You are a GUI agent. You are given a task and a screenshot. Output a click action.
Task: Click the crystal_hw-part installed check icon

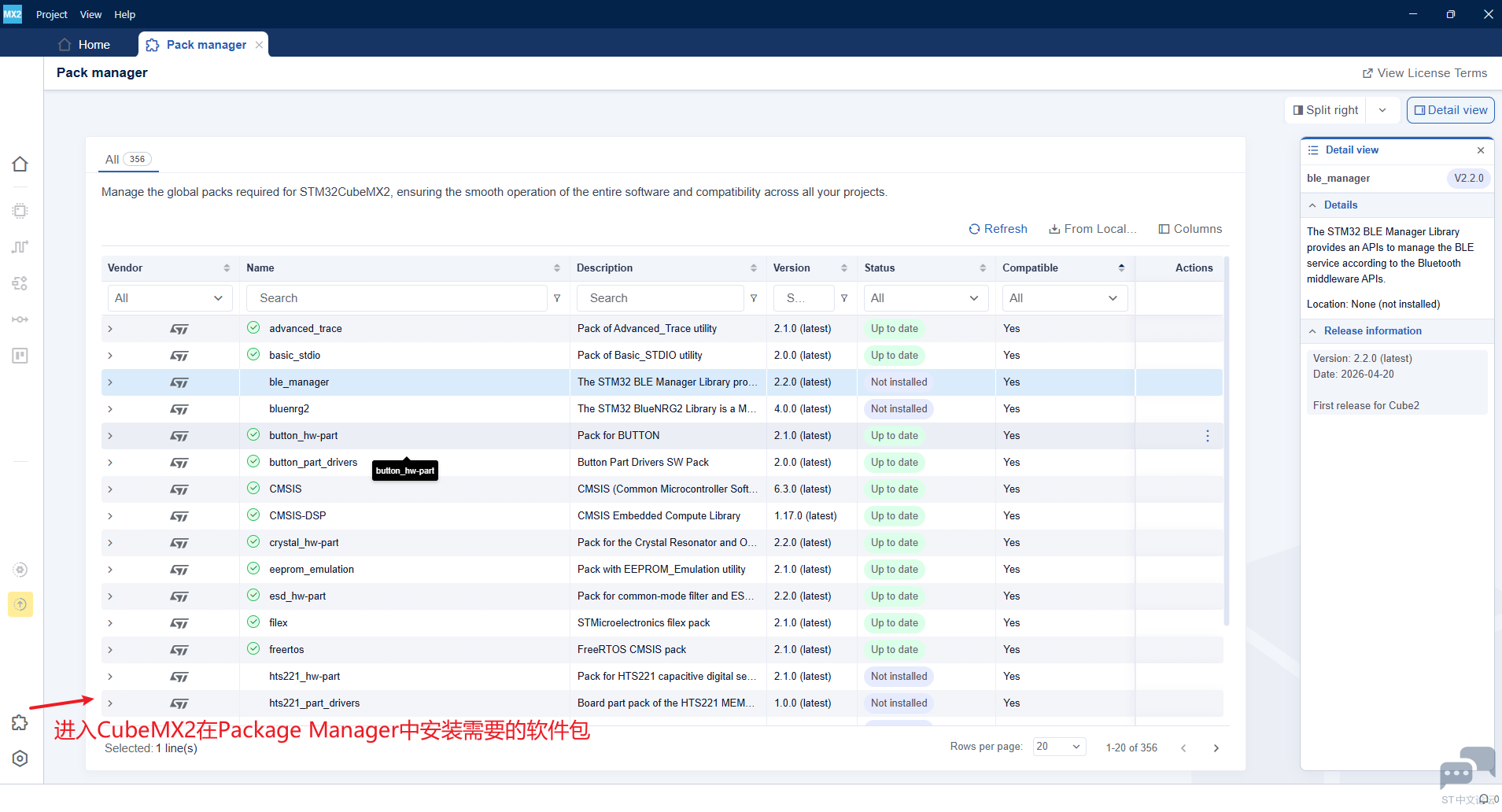(253, 542)
